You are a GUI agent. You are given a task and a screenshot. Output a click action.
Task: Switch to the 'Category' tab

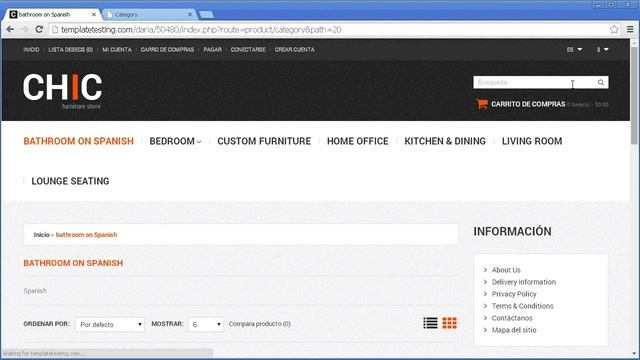(x=147, y=14)
